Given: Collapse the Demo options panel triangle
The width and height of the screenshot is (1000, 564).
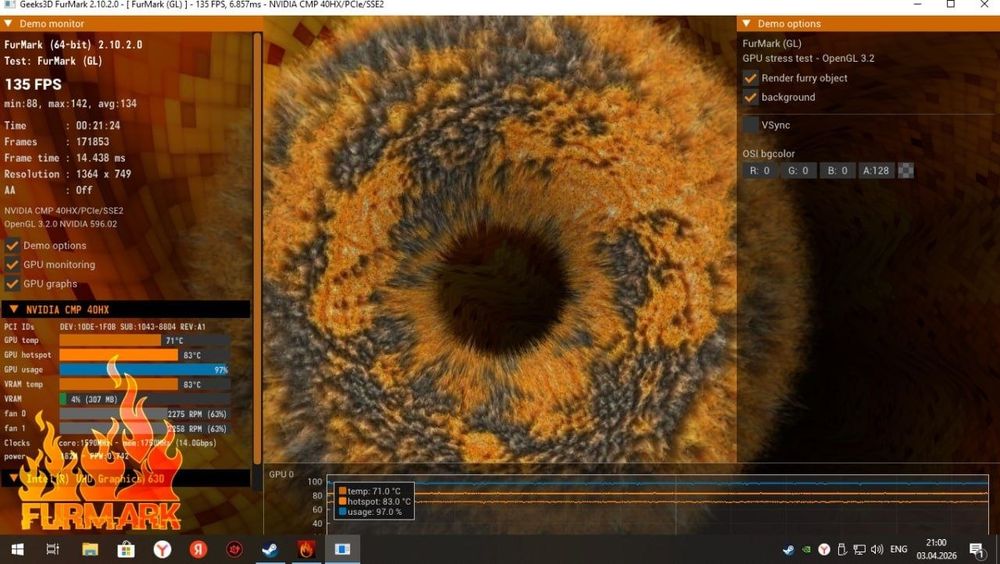Looking at the screenshot, I should tap(746, 24).
